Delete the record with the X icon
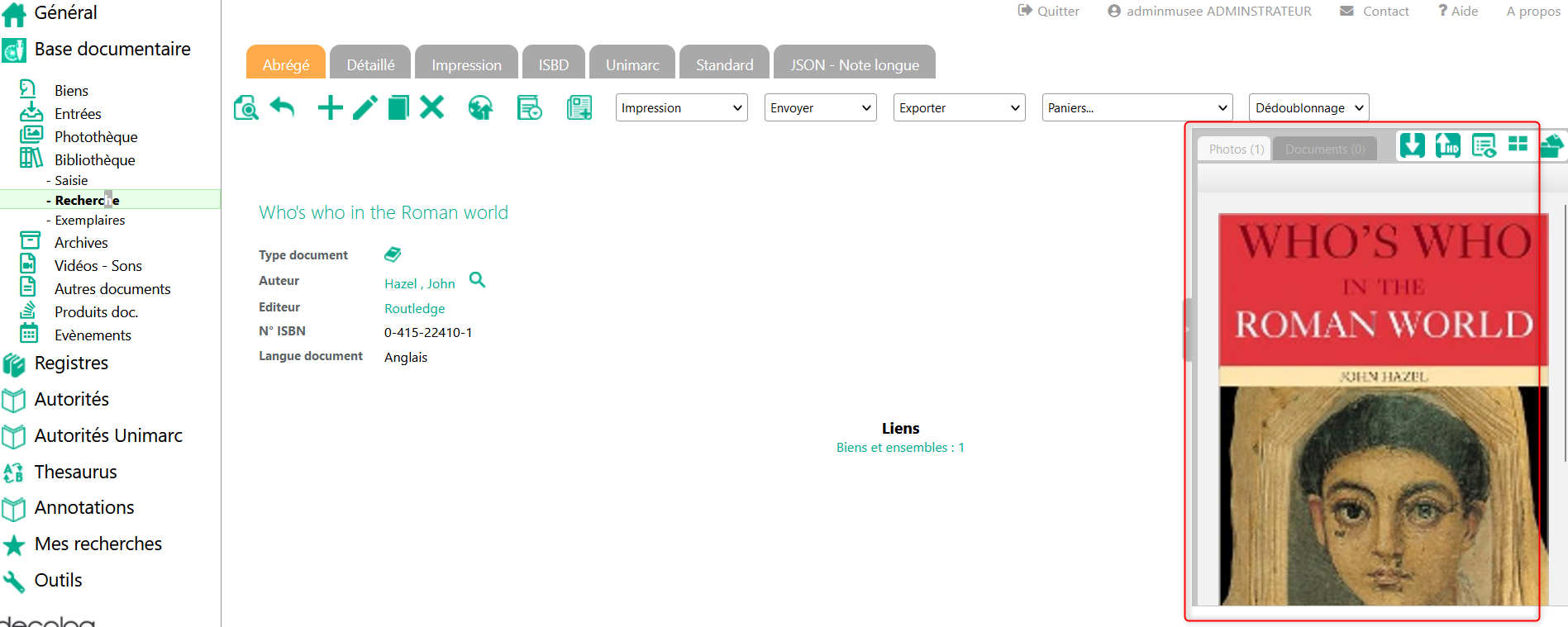 (x=432, y=107)
